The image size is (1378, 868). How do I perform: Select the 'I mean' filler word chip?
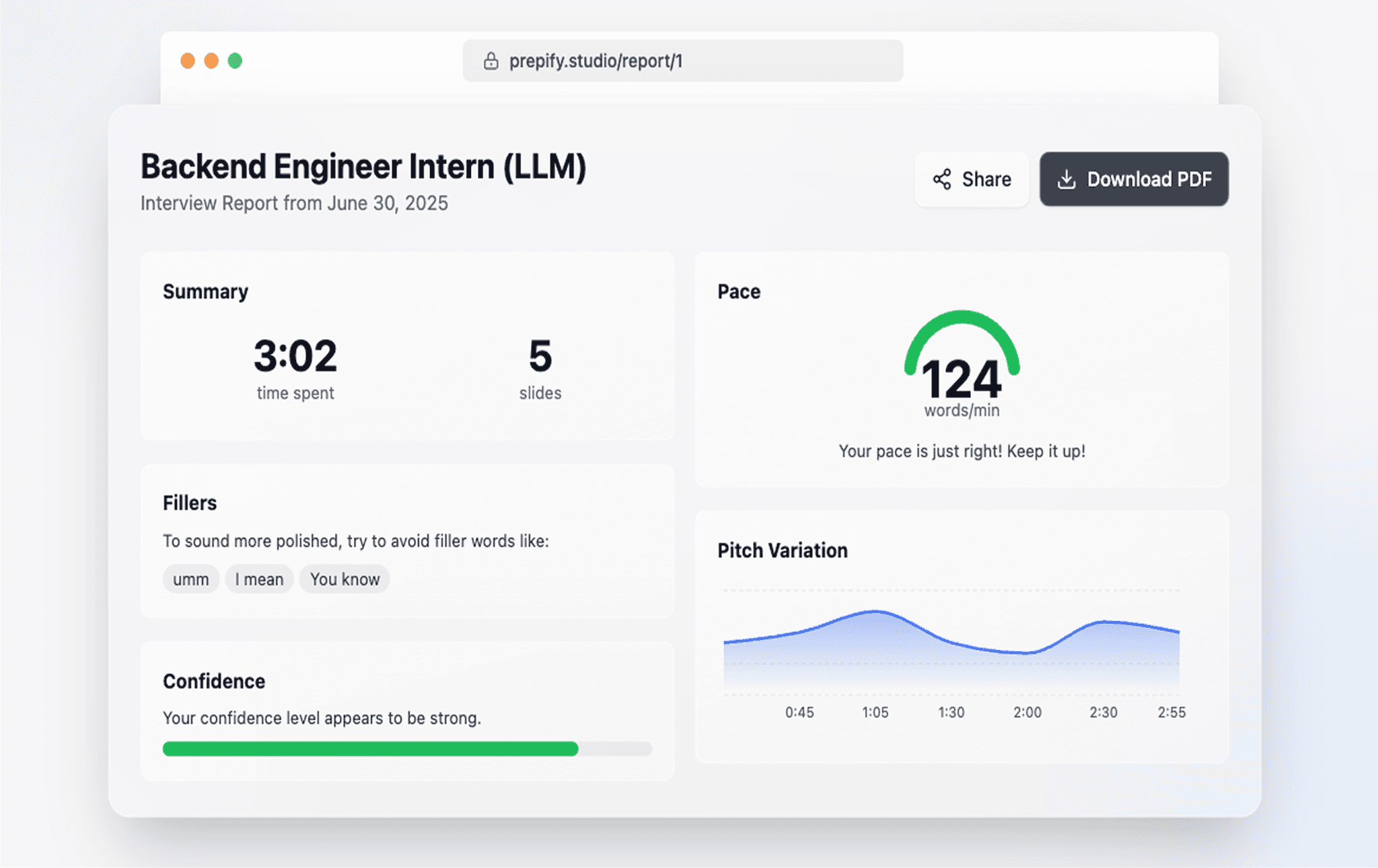[258, 579]
